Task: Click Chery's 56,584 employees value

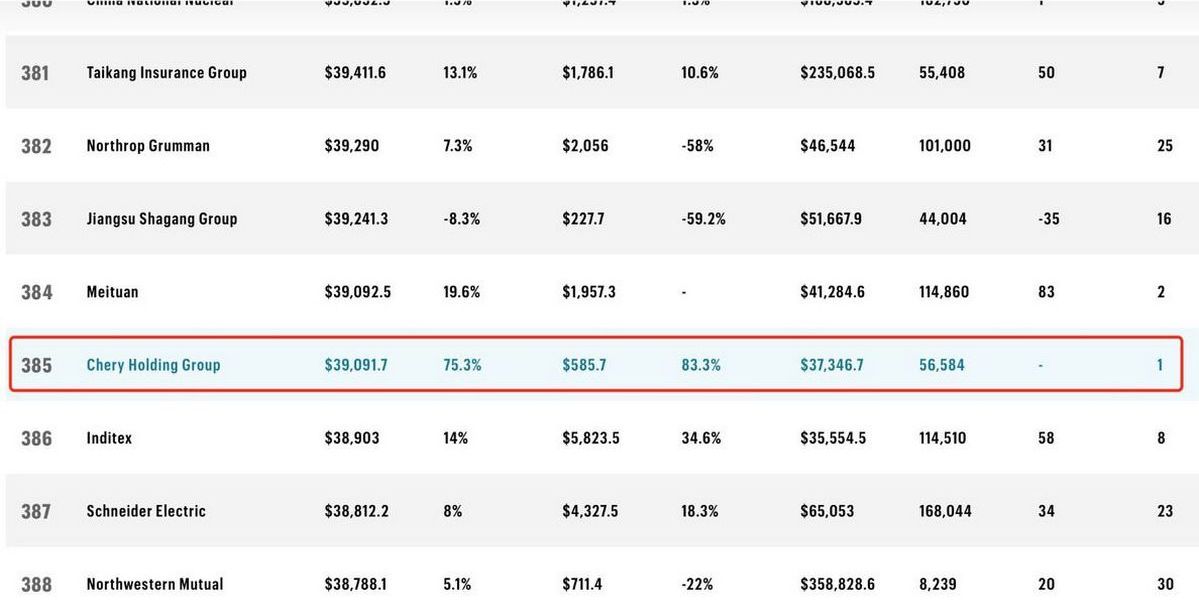Action: click(941, 365)
